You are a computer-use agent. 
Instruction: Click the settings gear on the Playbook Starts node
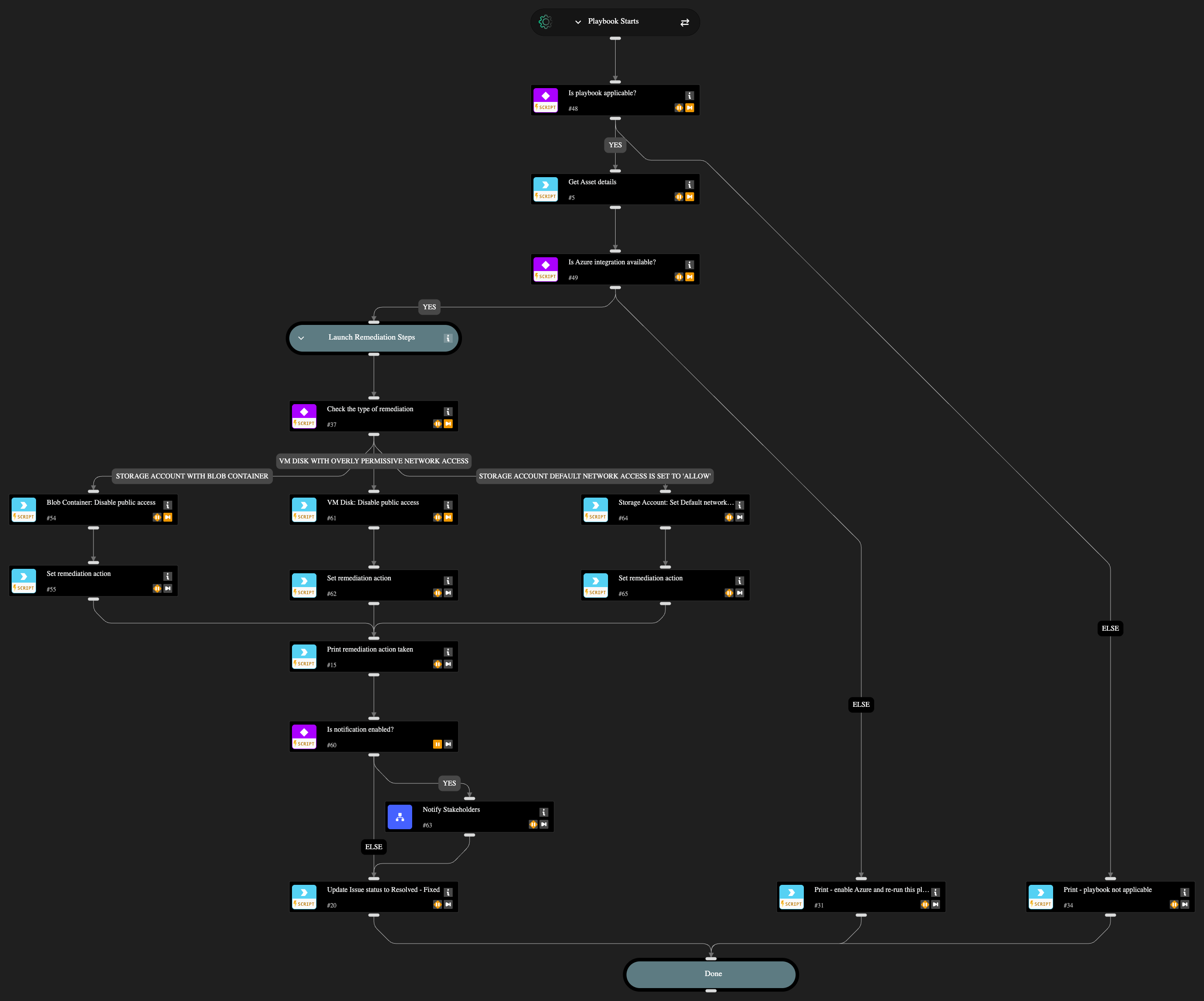click(545, 21)
